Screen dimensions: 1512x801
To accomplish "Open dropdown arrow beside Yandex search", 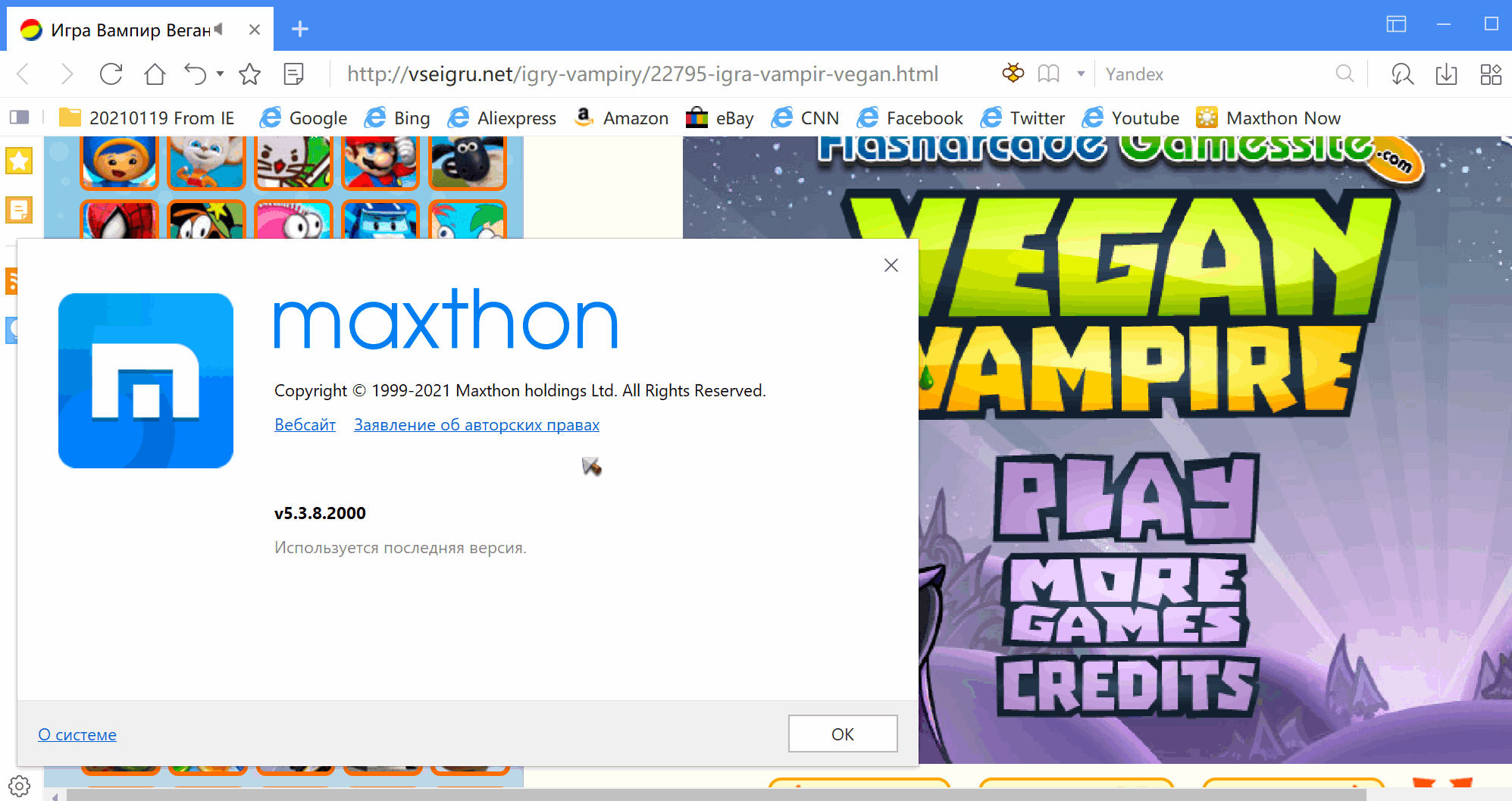I will [1082, 74].
